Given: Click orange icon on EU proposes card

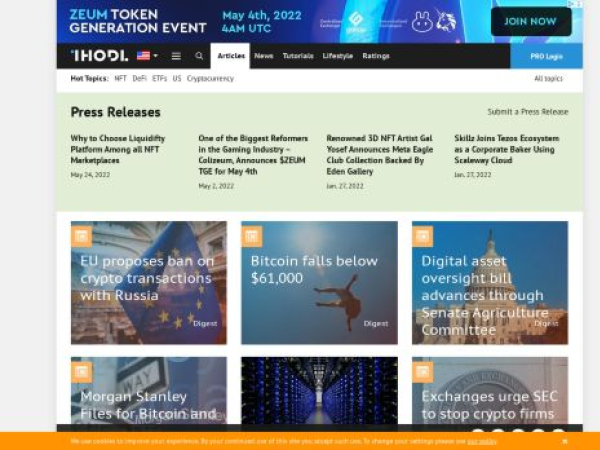Looking at the screenshot, I should click(82, 236).
